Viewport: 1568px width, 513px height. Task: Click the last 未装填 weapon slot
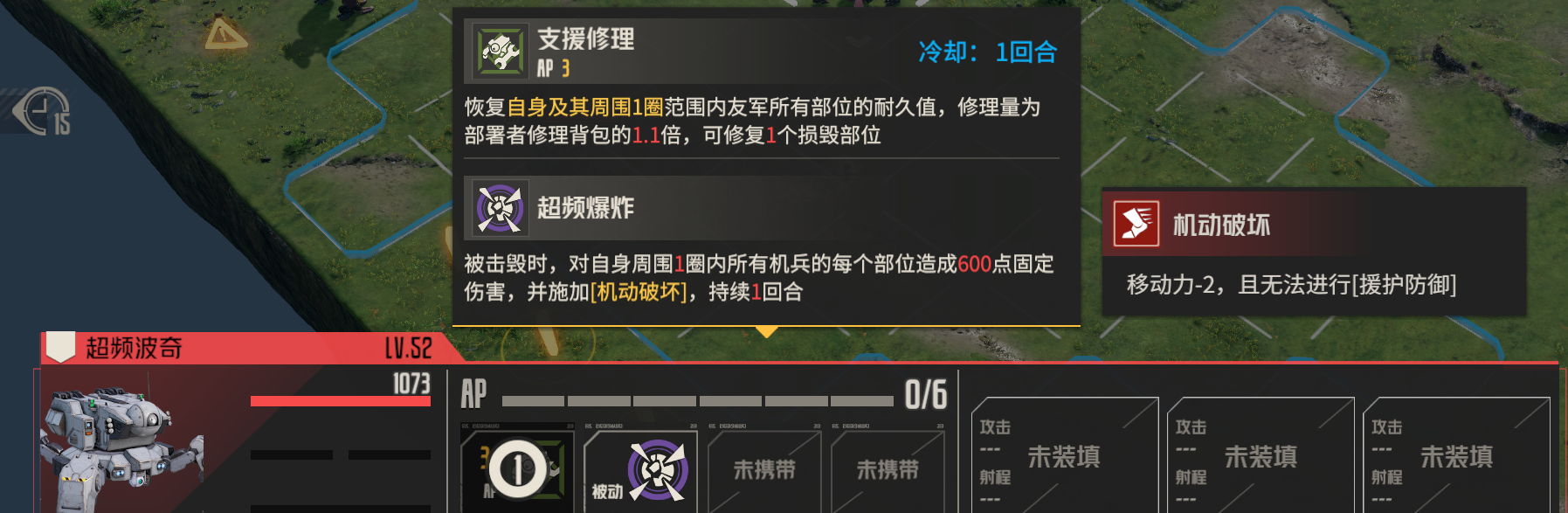(1456, 455)
